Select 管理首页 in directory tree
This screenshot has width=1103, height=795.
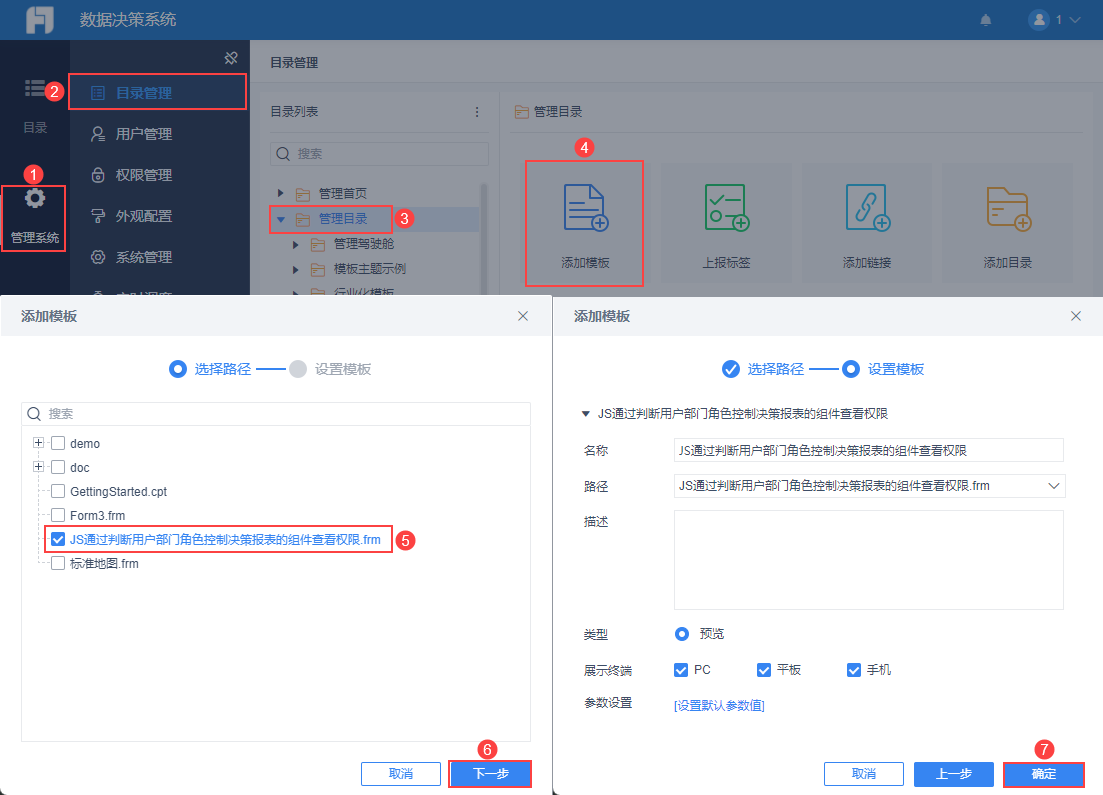(343, 193)
